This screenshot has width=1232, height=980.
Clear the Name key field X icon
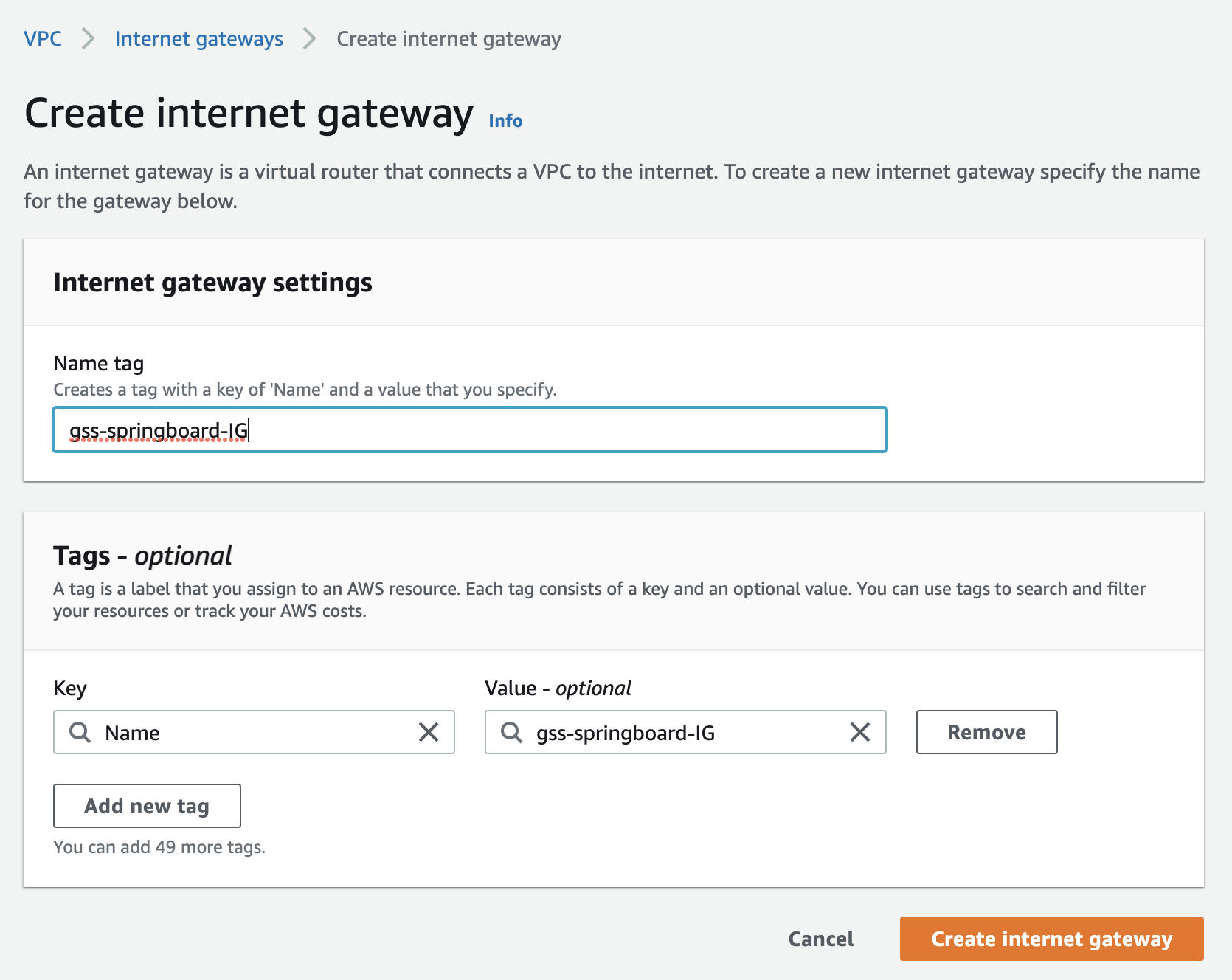429,732
